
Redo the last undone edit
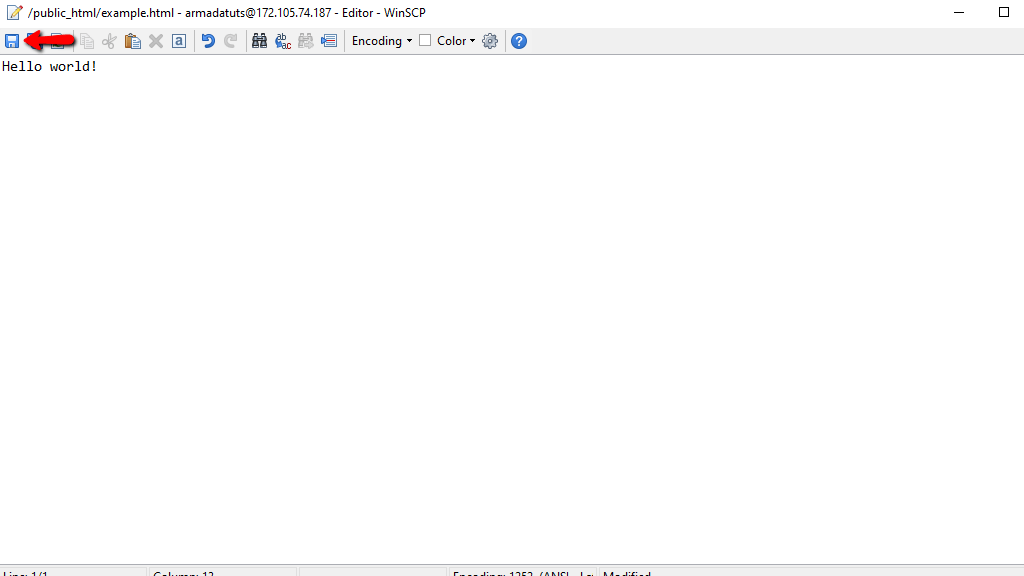coord(231,41)
